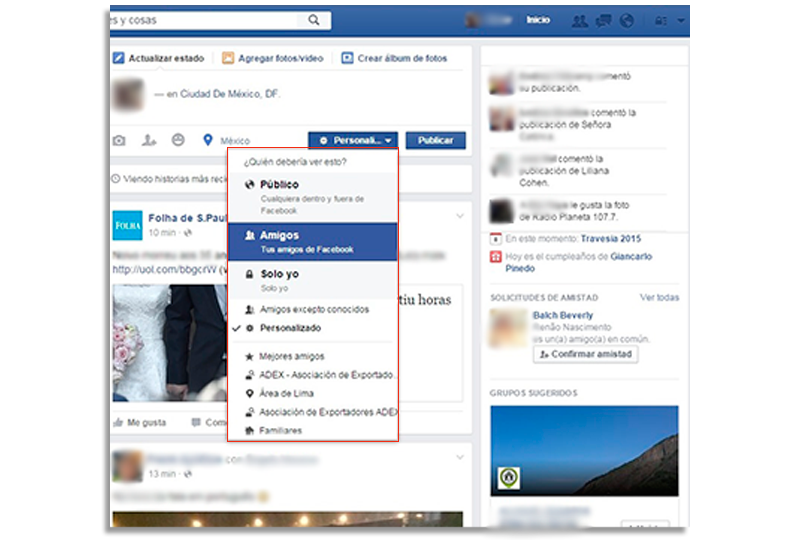Click the Publicar button
Viewport: 800px width, 540px height.
435,141
